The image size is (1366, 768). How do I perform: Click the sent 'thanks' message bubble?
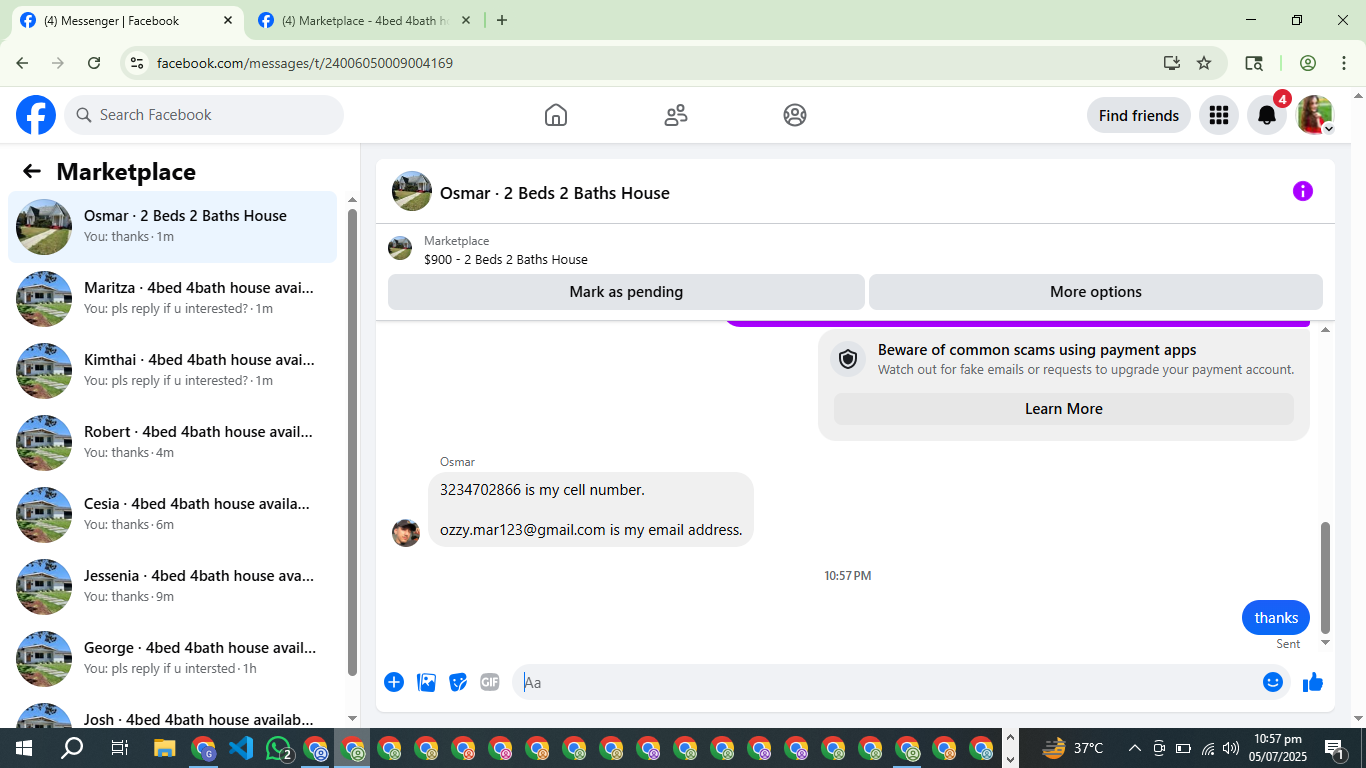click(x=1276, y=618)
